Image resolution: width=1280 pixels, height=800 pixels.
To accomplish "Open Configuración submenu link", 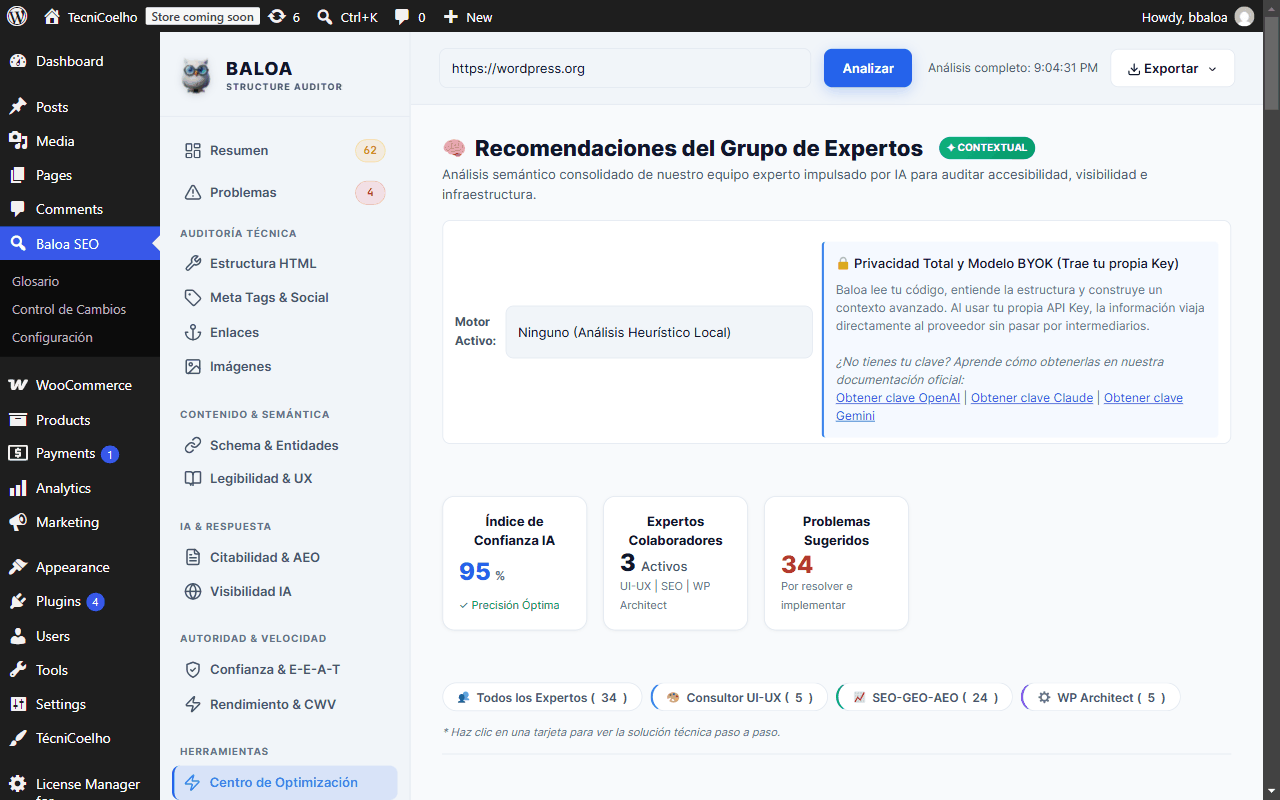I will 52,337.
